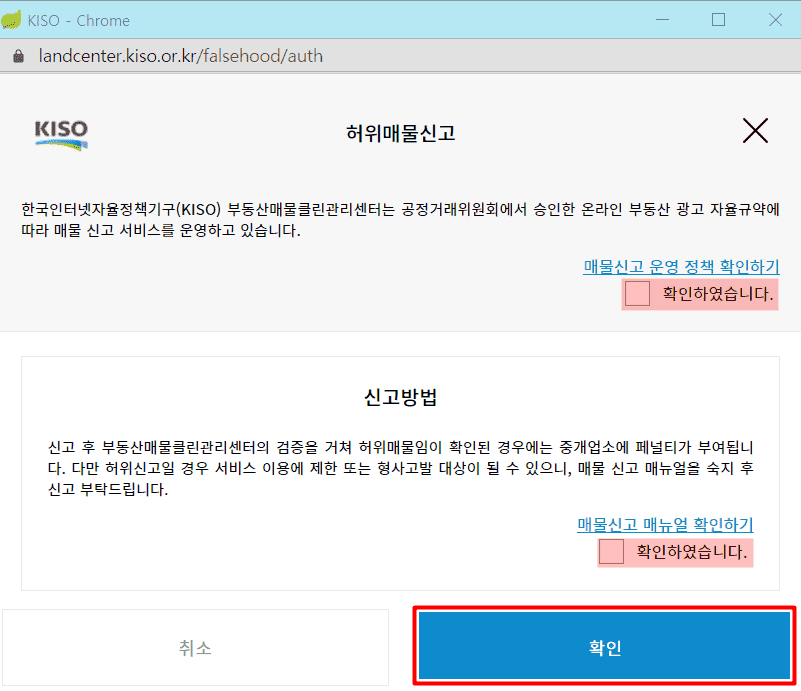Minimize the KISO Chrome window
The height and width of the screenshot is (691, 801).
660,20
